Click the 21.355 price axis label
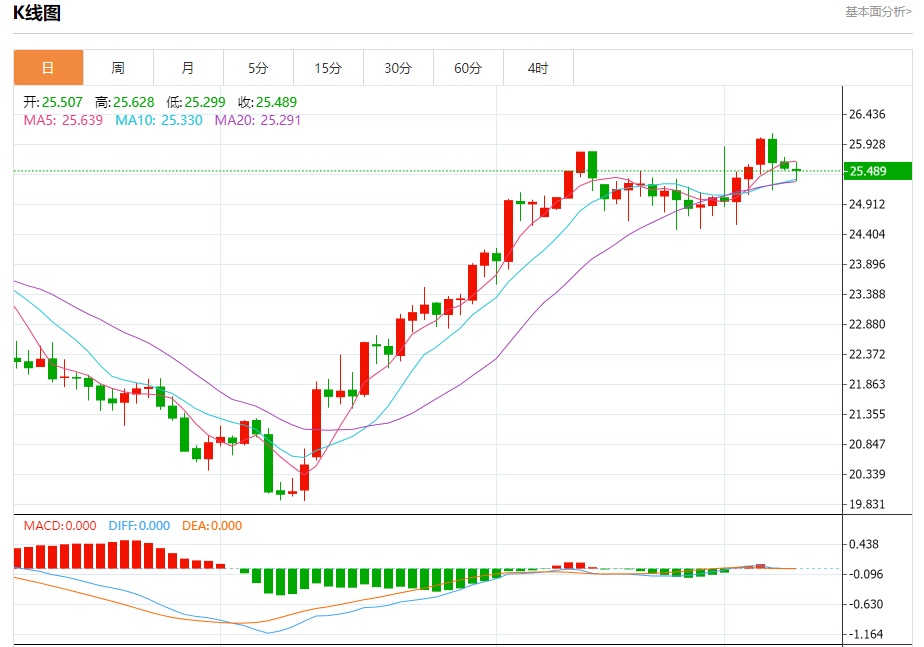The height and width of the screenshot is (647, 924). click(x=867, y=414)
